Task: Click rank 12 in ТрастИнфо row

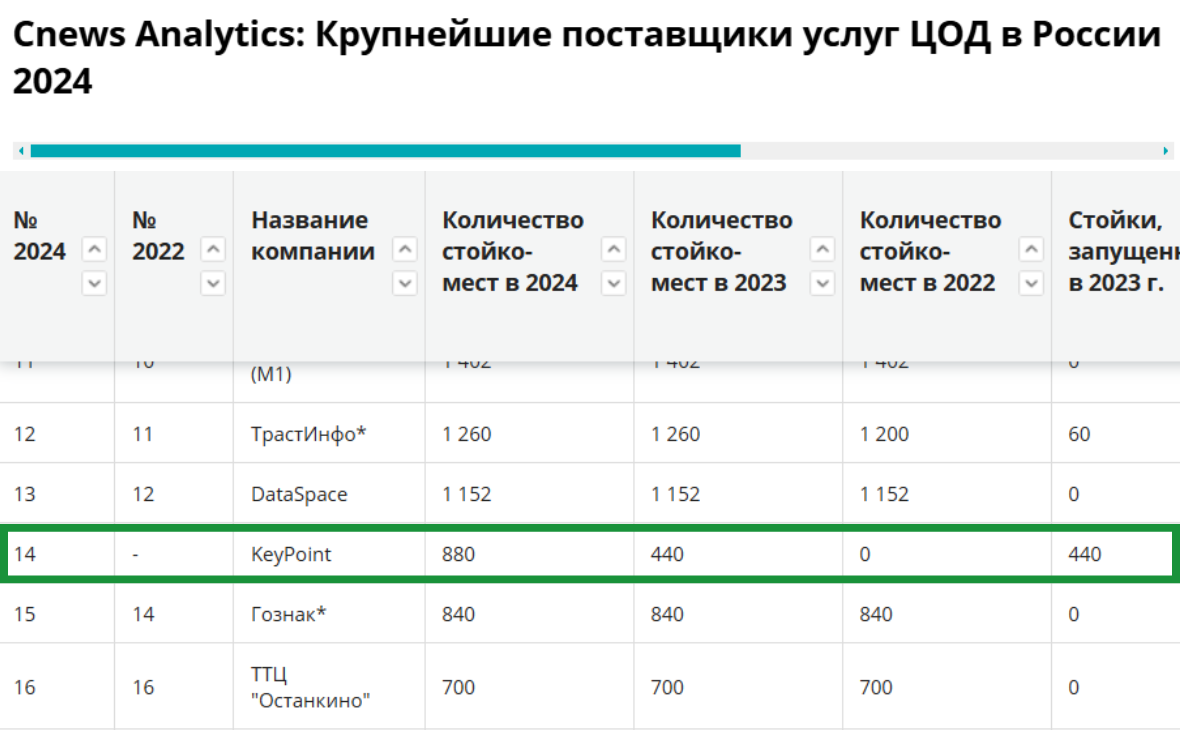Action: pyautogui.click(x=25, y=434)
